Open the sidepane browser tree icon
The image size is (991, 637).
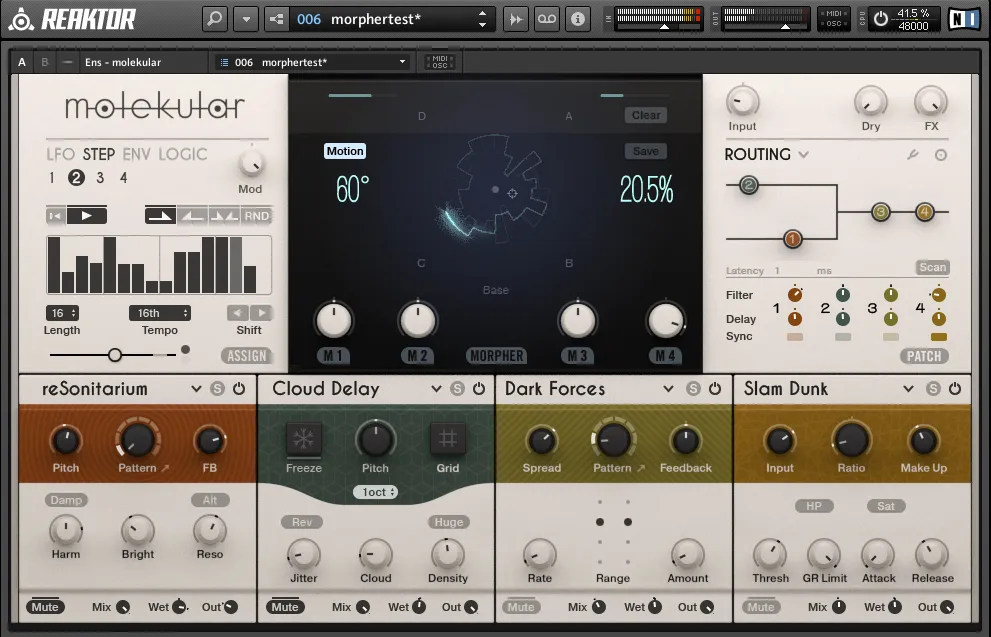point(276,19)
